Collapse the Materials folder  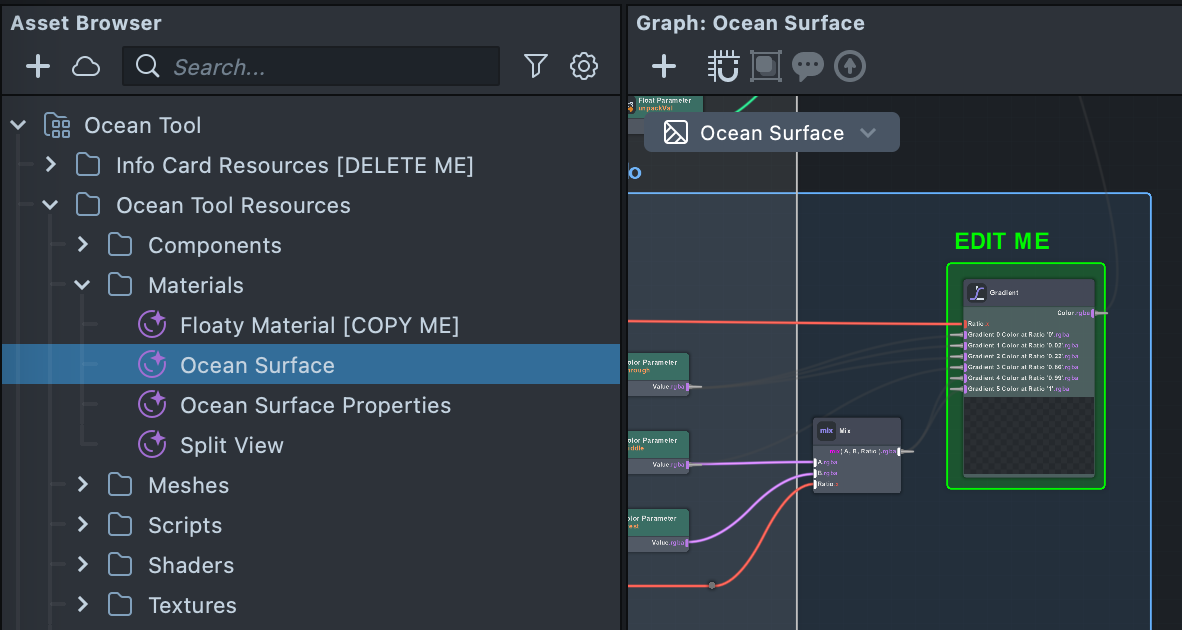pos(83,286)
